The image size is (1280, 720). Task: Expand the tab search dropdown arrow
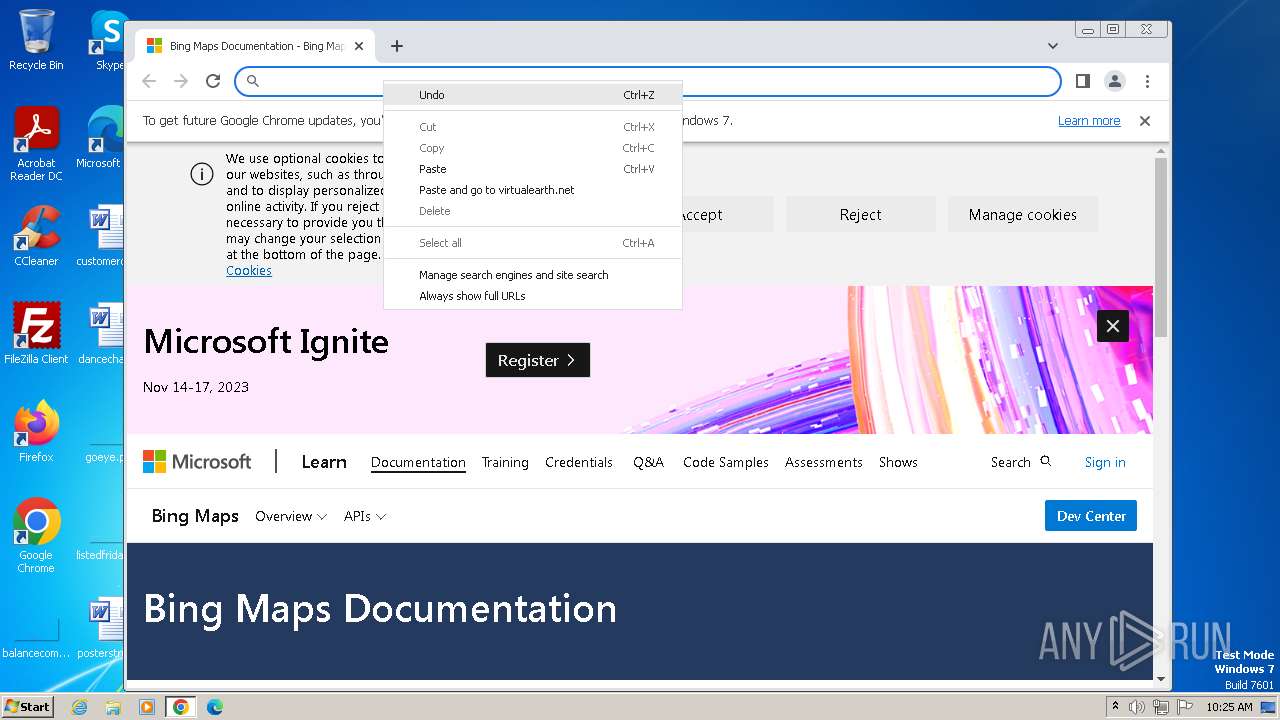(x=1053, y=46)
